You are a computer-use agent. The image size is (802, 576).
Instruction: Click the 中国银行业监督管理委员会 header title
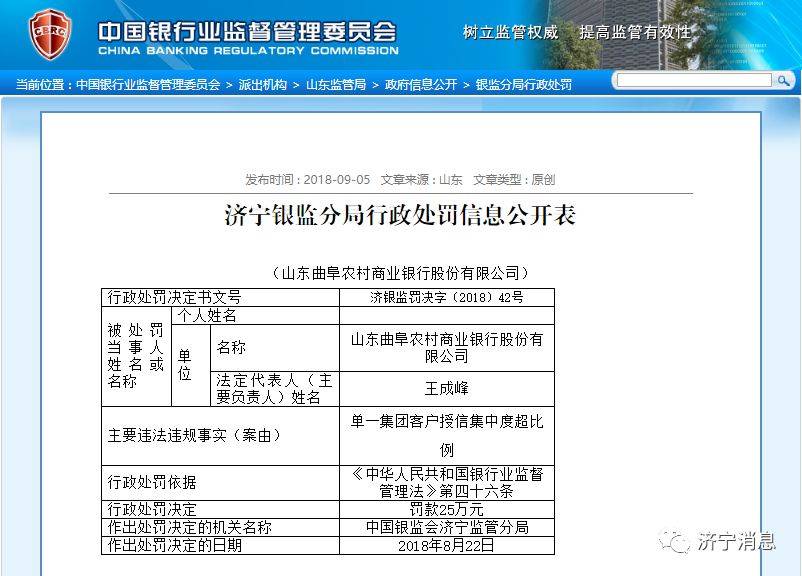click(248, 32)
